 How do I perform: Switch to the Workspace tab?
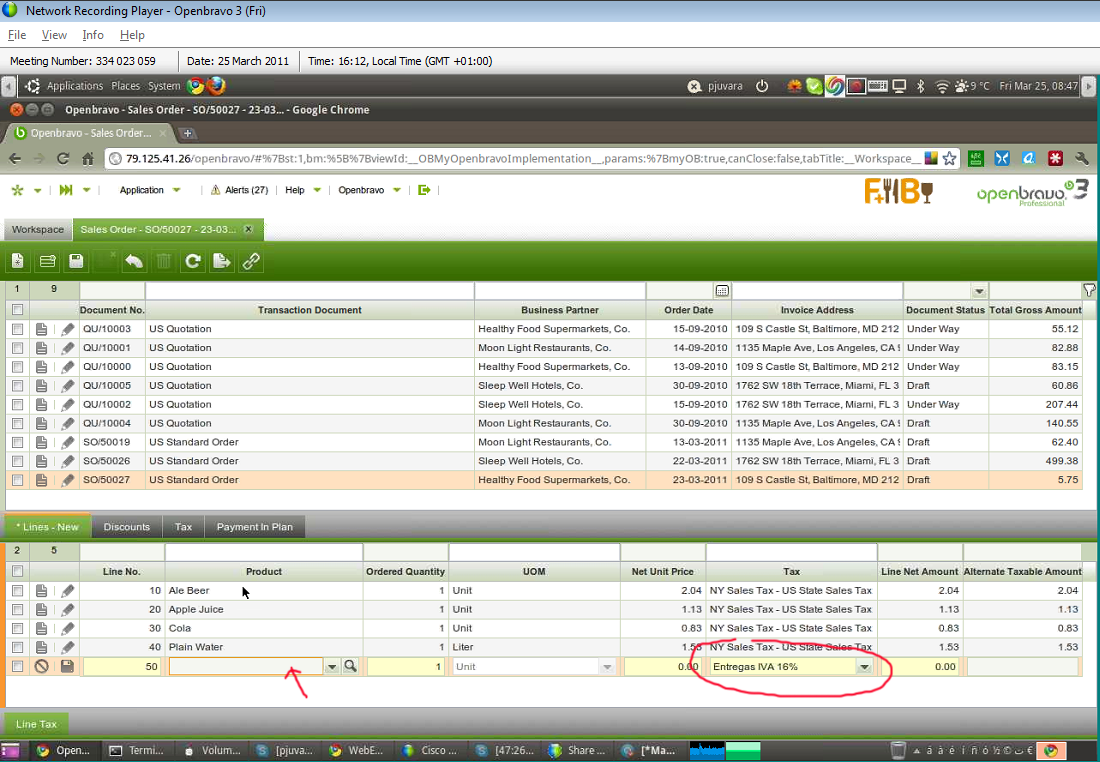[x=37, y=229]
